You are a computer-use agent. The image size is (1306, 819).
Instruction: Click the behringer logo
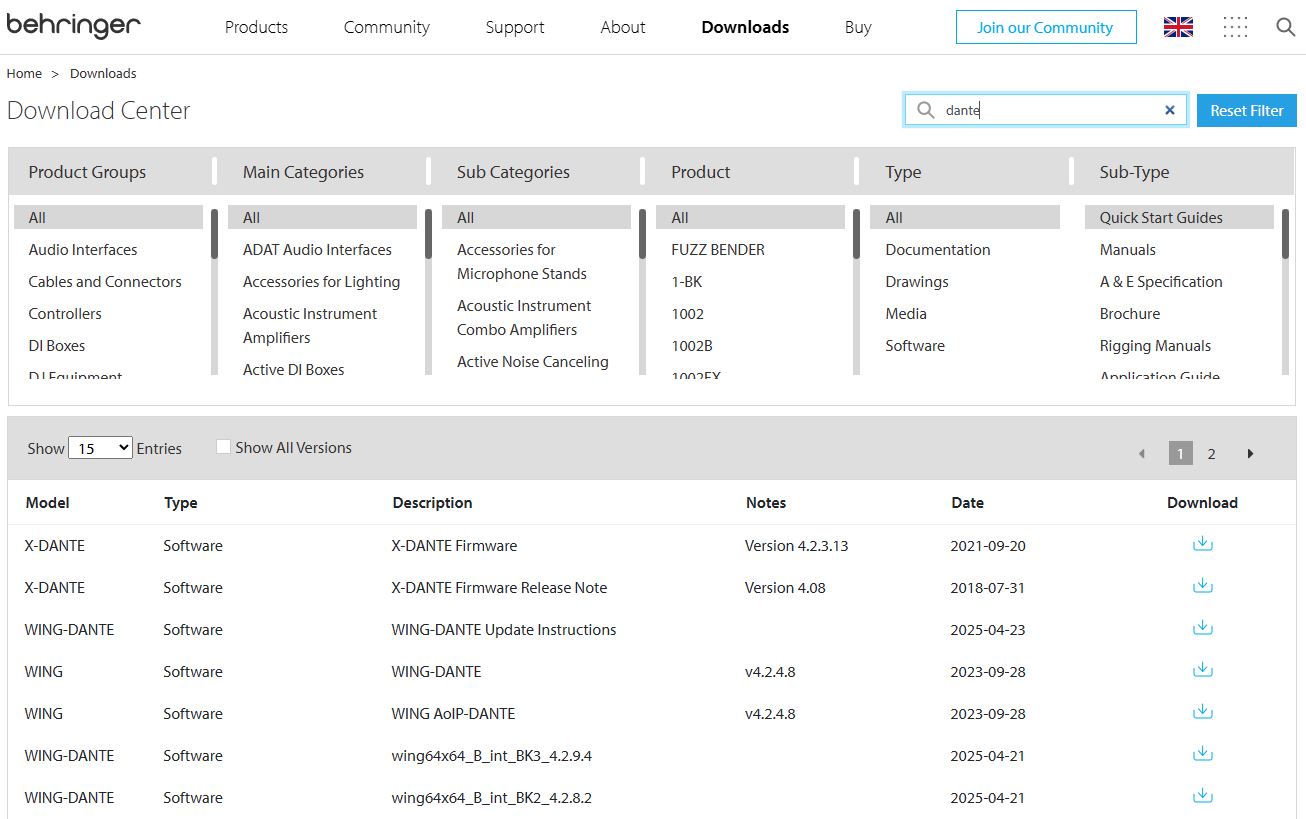73,27
